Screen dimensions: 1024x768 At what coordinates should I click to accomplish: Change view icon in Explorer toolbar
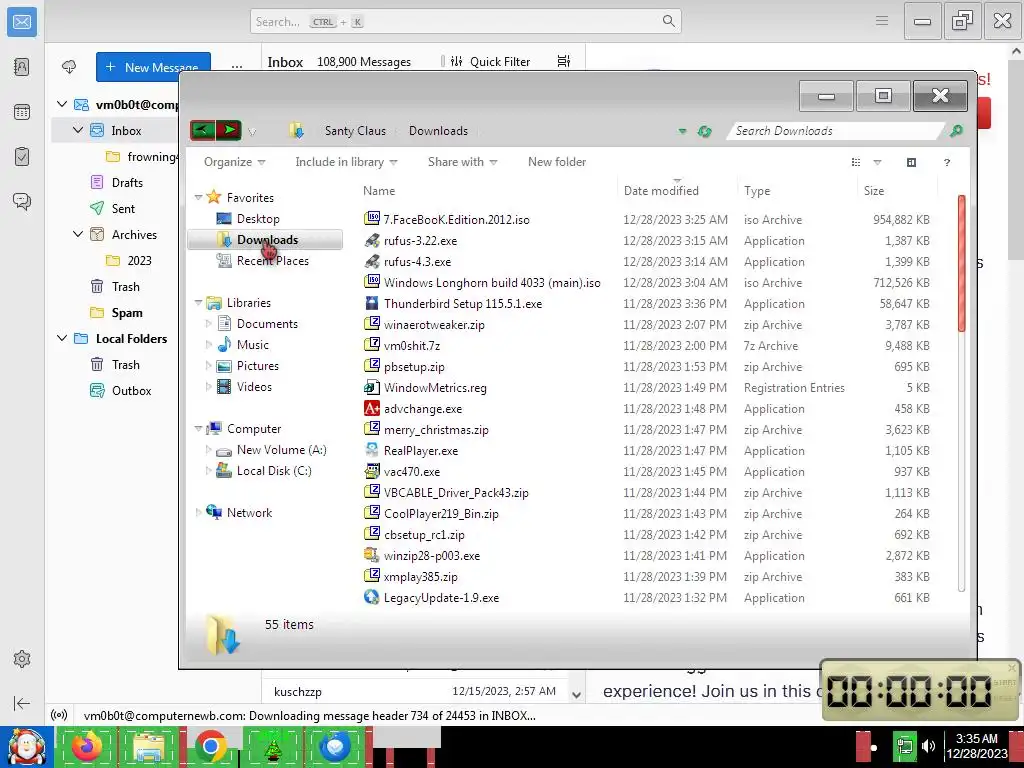tap(856, 162)
